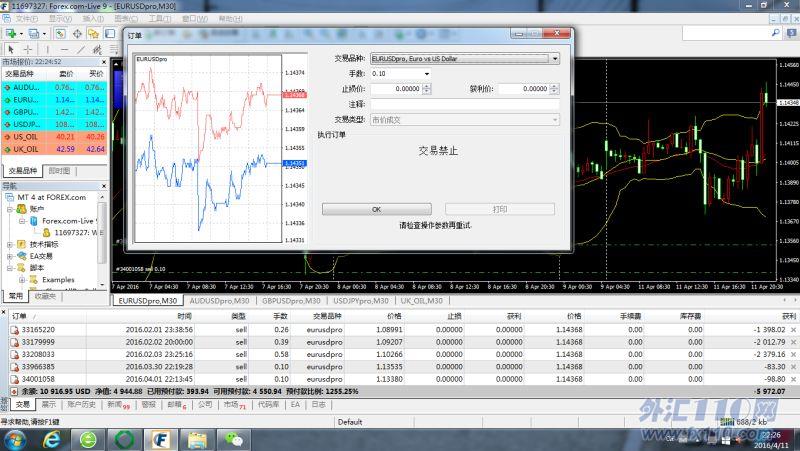This screenshot has height=451, width=800.
Task: Click the Accounts folder icon in Navigator
Action: pos(21,209)
